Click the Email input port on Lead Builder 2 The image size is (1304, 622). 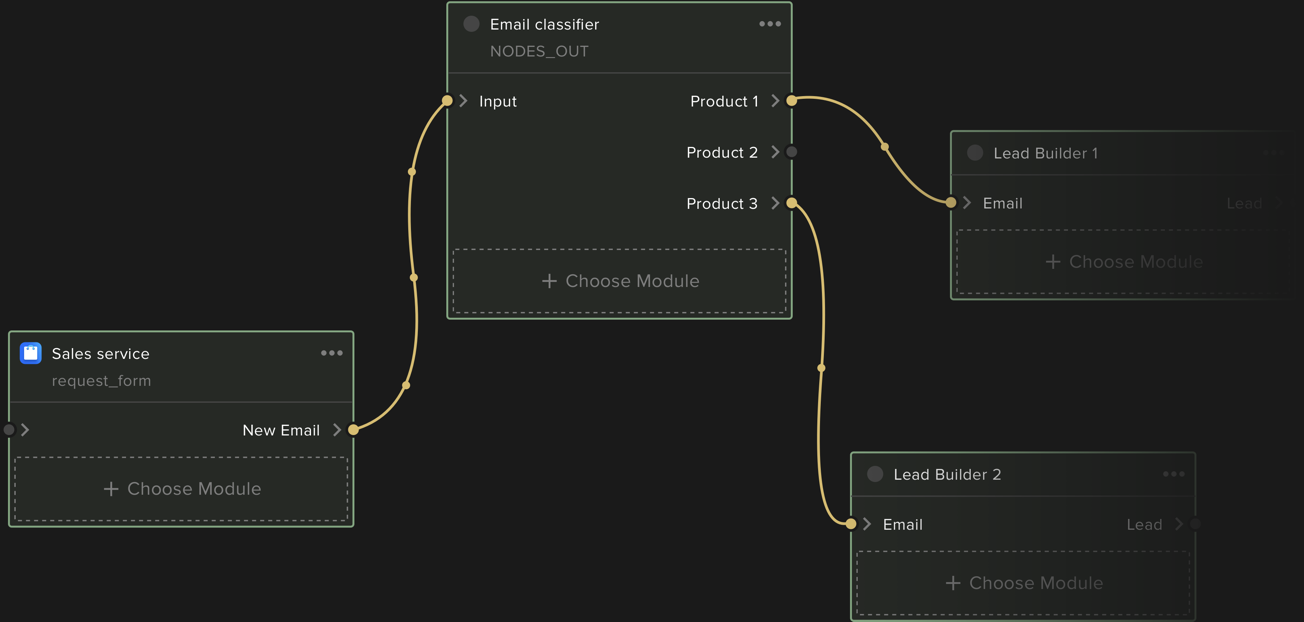tap(851, 524)
